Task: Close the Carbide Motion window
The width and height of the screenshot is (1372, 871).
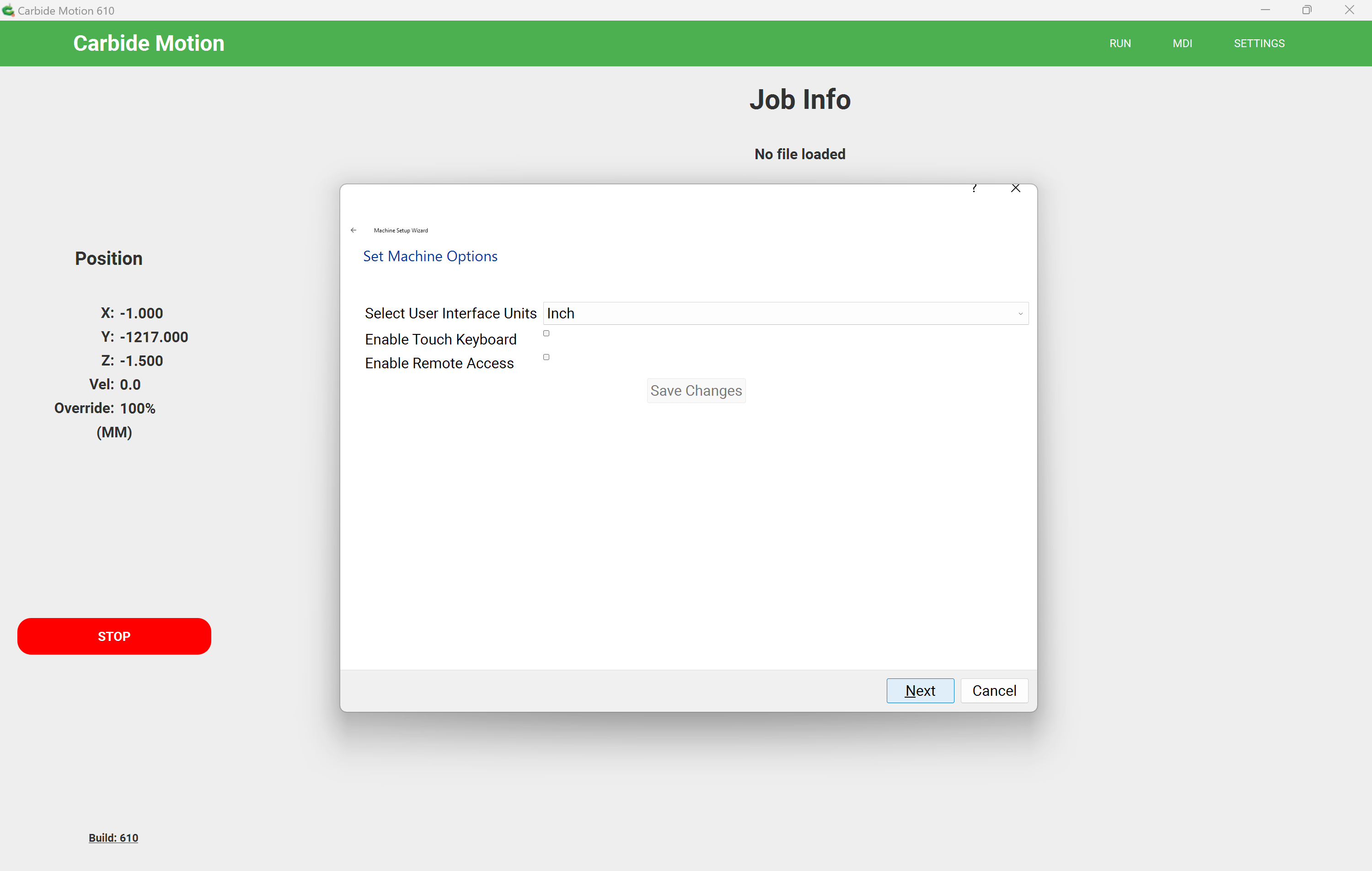Action: (1349, 10)
